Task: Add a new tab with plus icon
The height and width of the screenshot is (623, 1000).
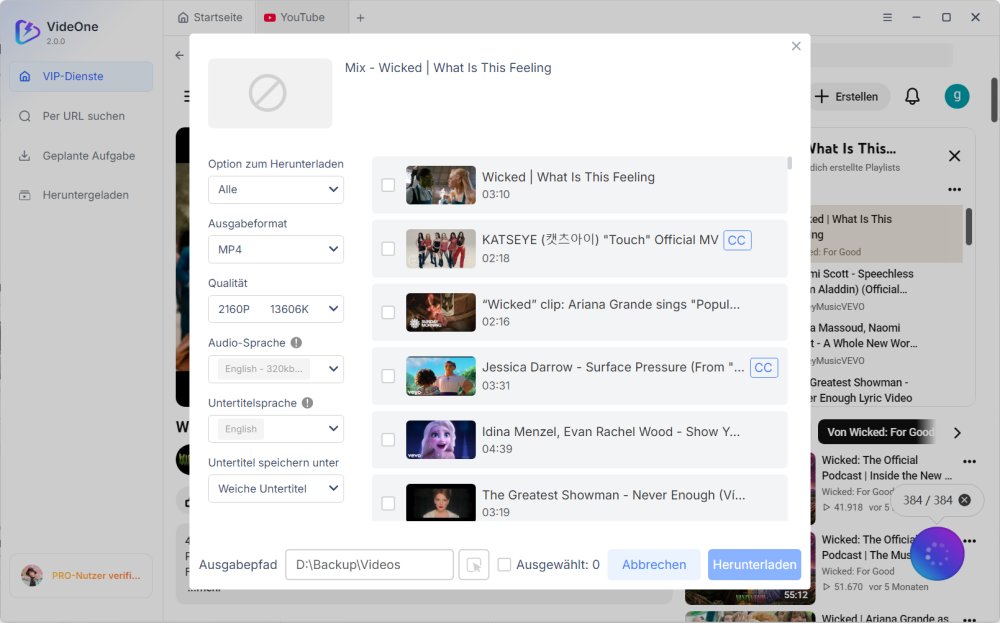Action: [x=360, y=18]
